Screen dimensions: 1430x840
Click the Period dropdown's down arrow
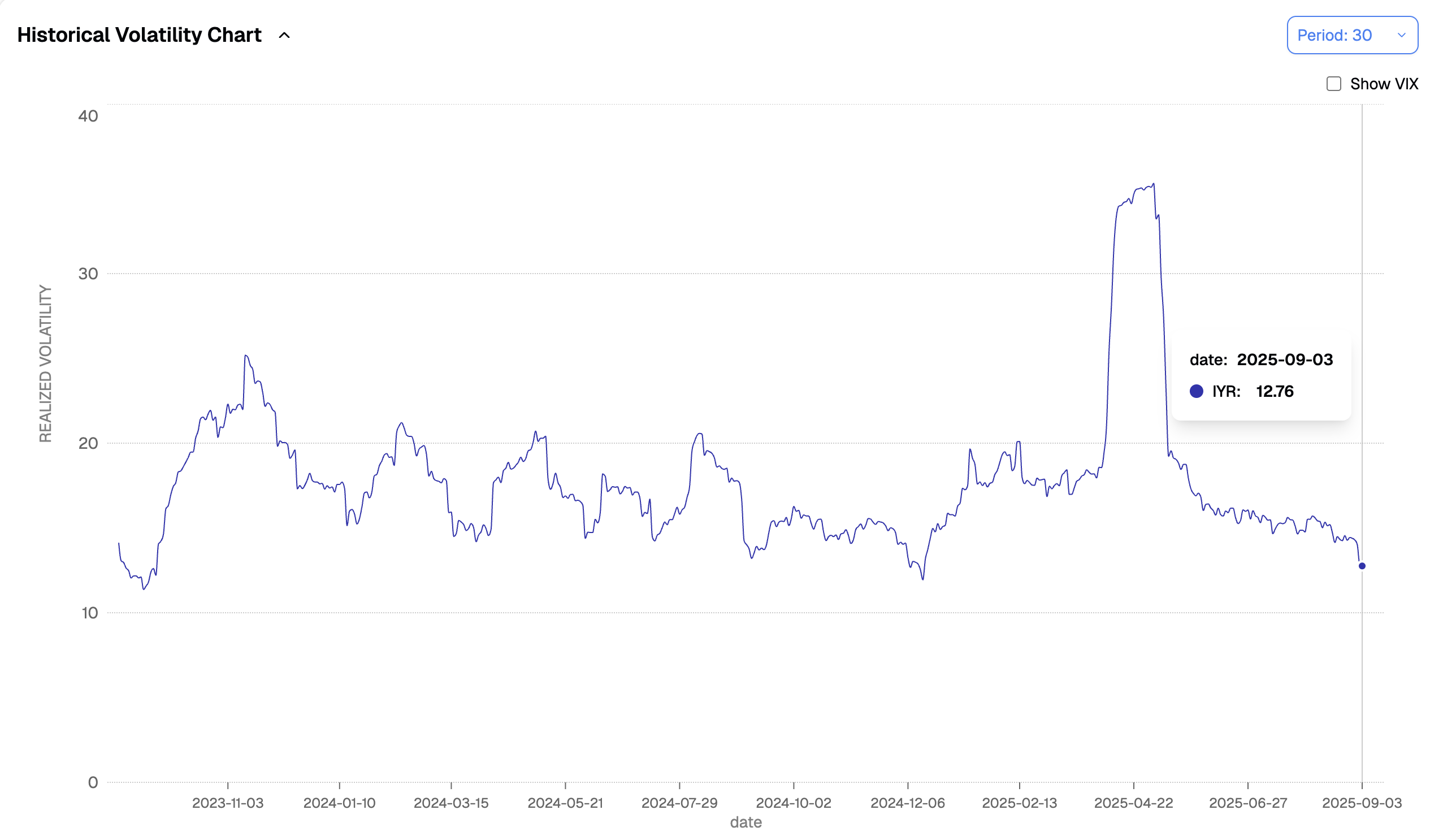click(1401, 36)
